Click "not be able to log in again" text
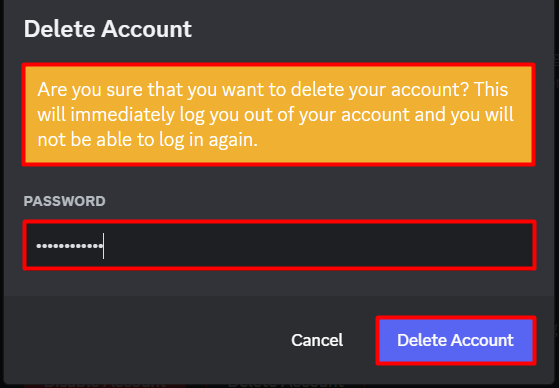Viewport: 559px width, 388px height. click(147, 140)
